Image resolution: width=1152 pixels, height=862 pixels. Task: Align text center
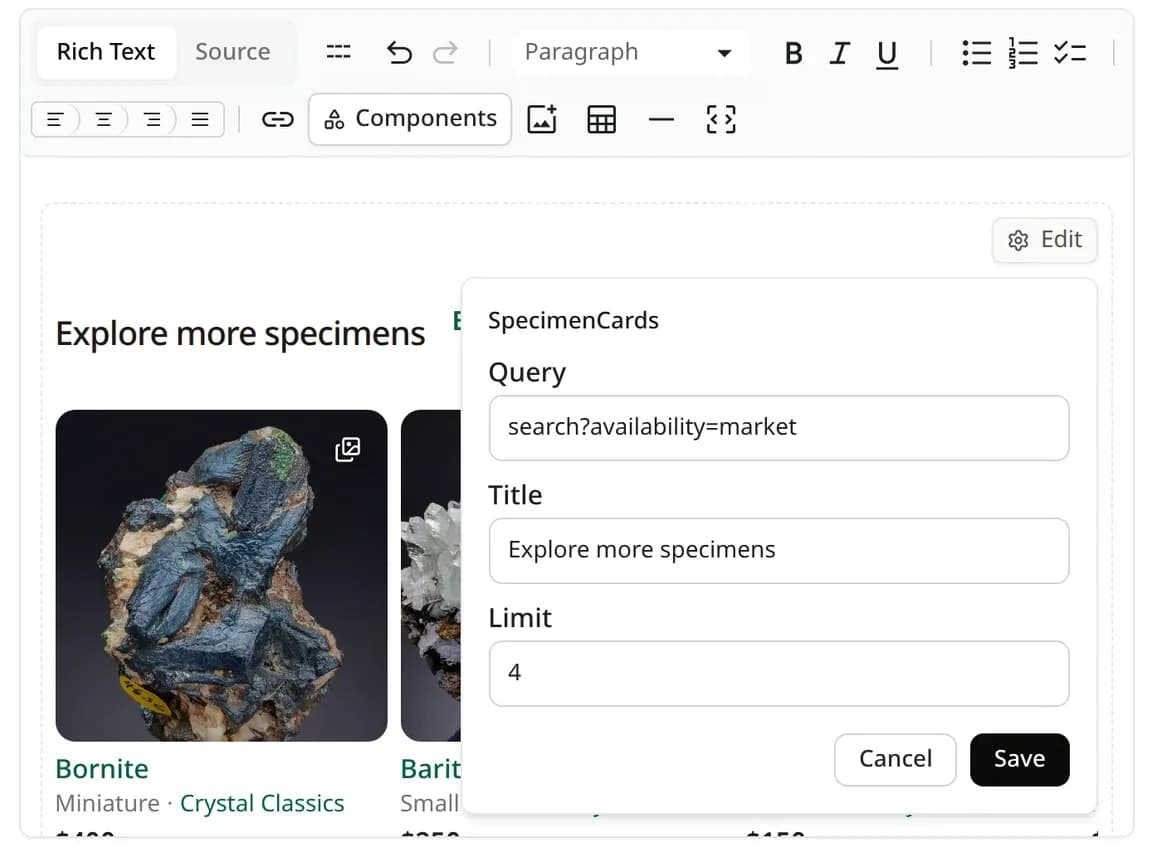[104, 119]
